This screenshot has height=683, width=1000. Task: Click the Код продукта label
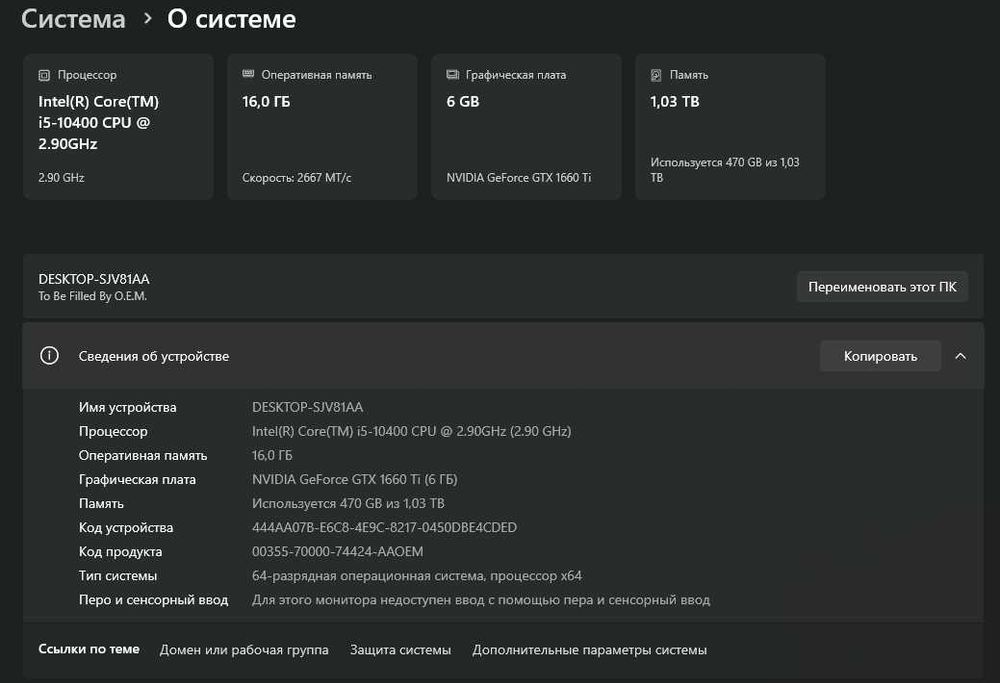pos(120,552)
